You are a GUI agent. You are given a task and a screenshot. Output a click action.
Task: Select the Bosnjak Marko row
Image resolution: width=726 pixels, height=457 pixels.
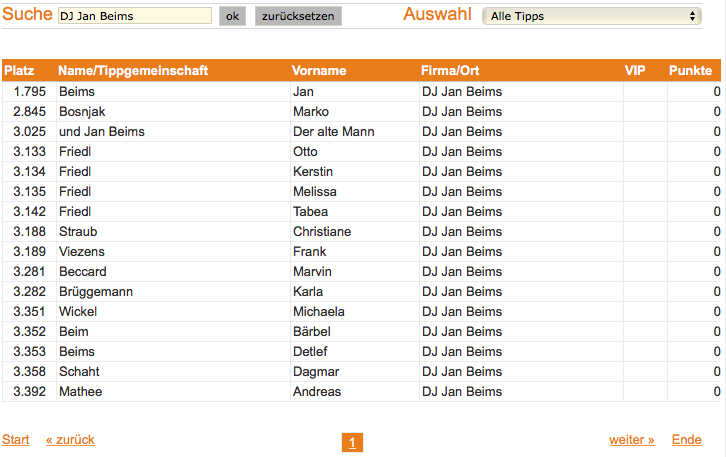coord(362,112)
